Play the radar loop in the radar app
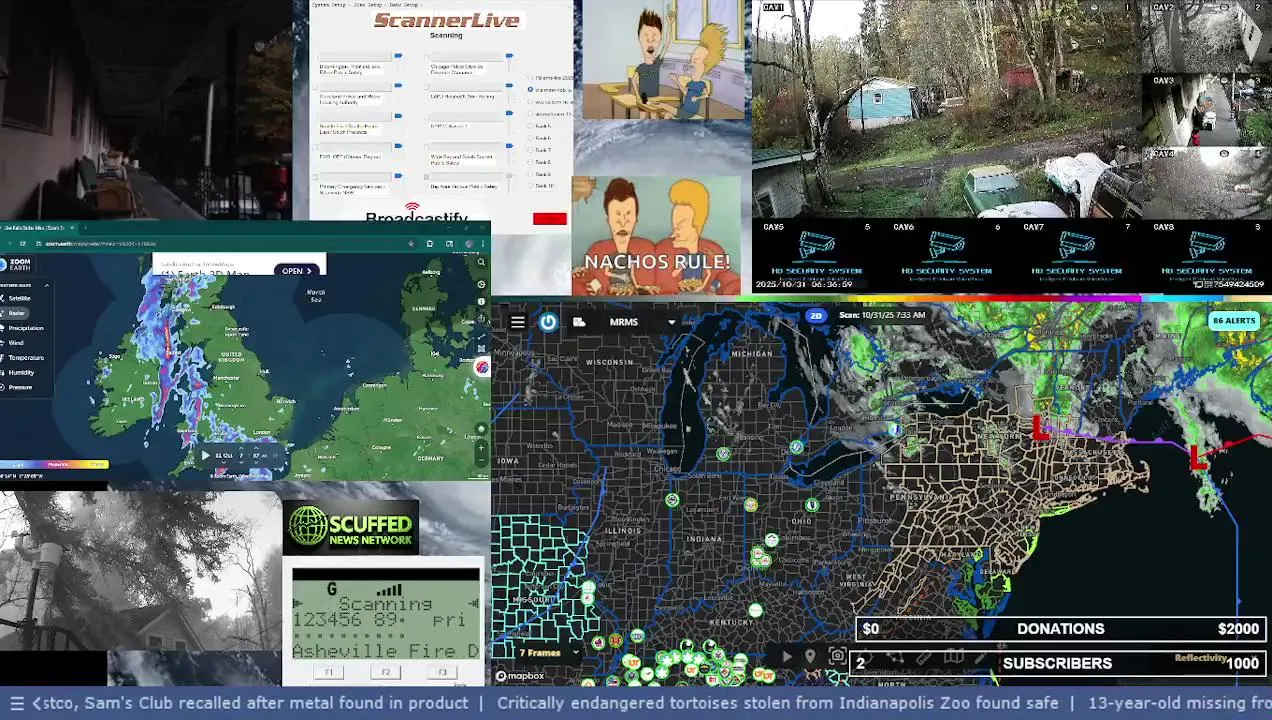 (x=787, y=657)
